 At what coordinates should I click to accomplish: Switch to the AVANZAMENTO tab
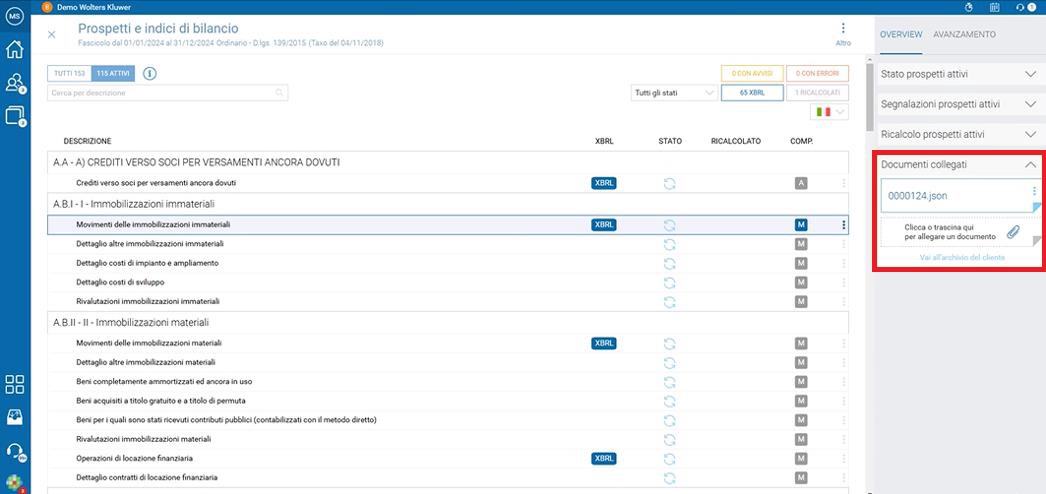click(x=965, y=35)
